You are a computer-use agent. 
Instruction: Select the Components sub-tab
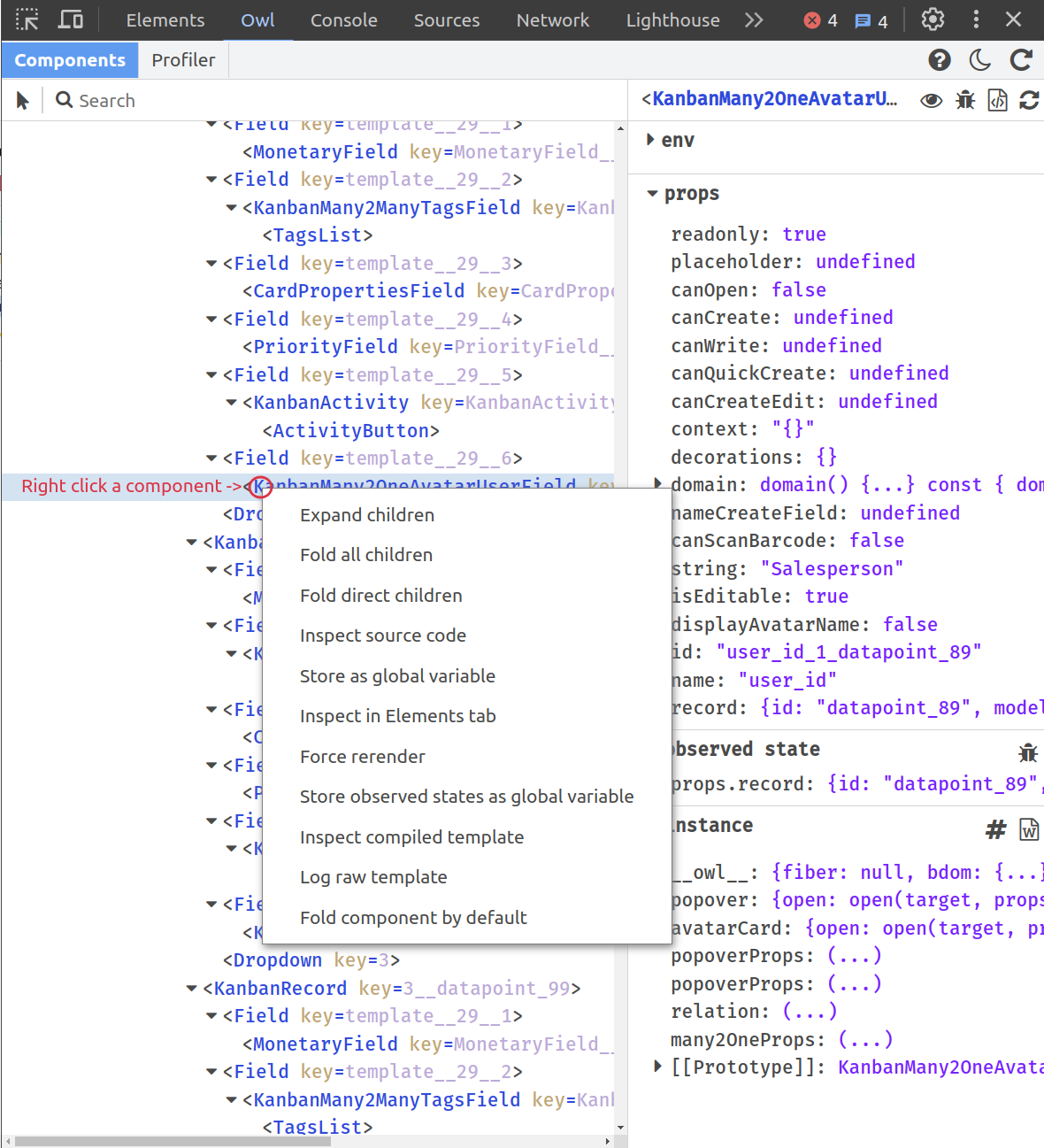click(x=70, y=60)
